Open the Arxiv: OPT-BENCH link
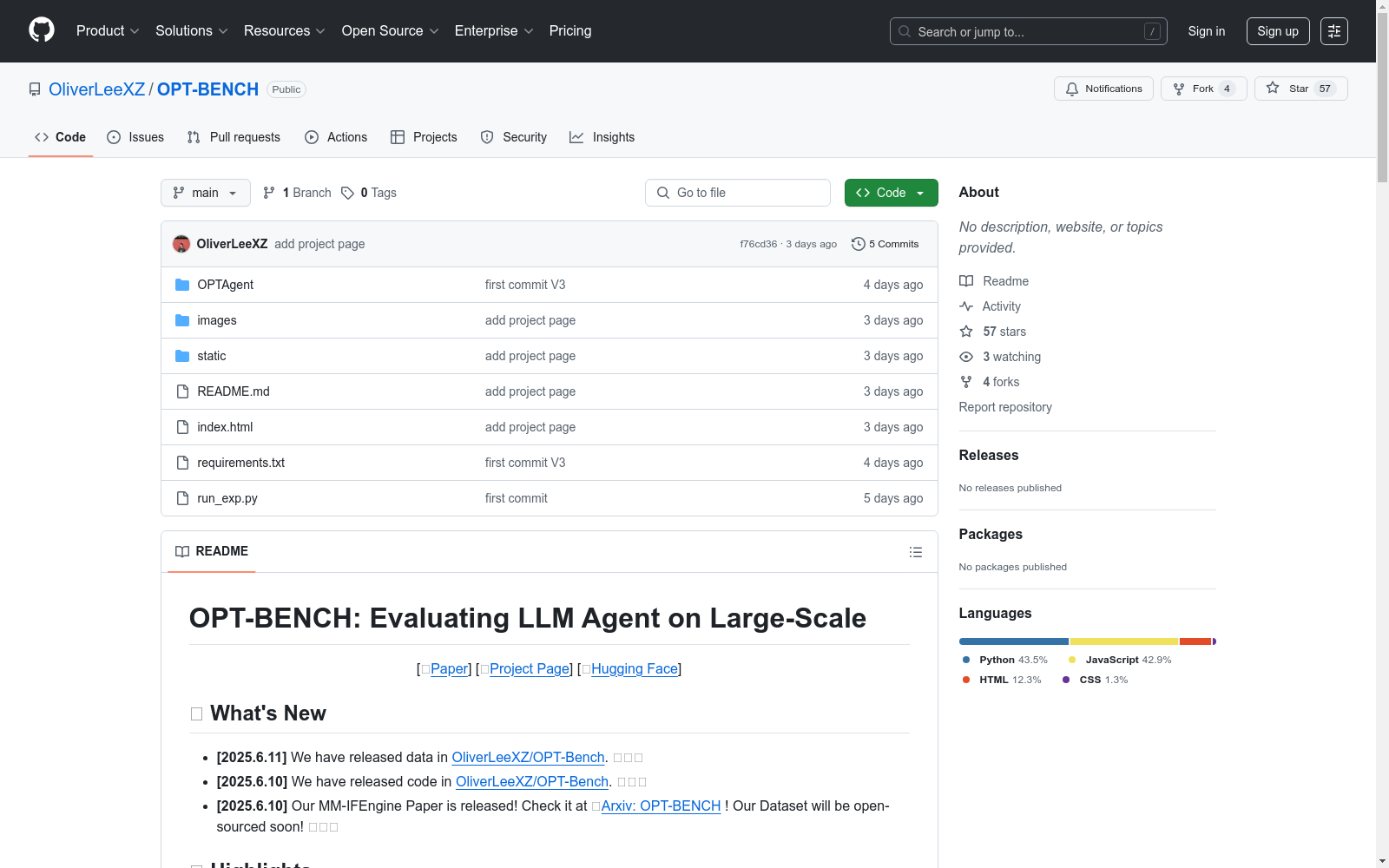 tap(661, 806)
